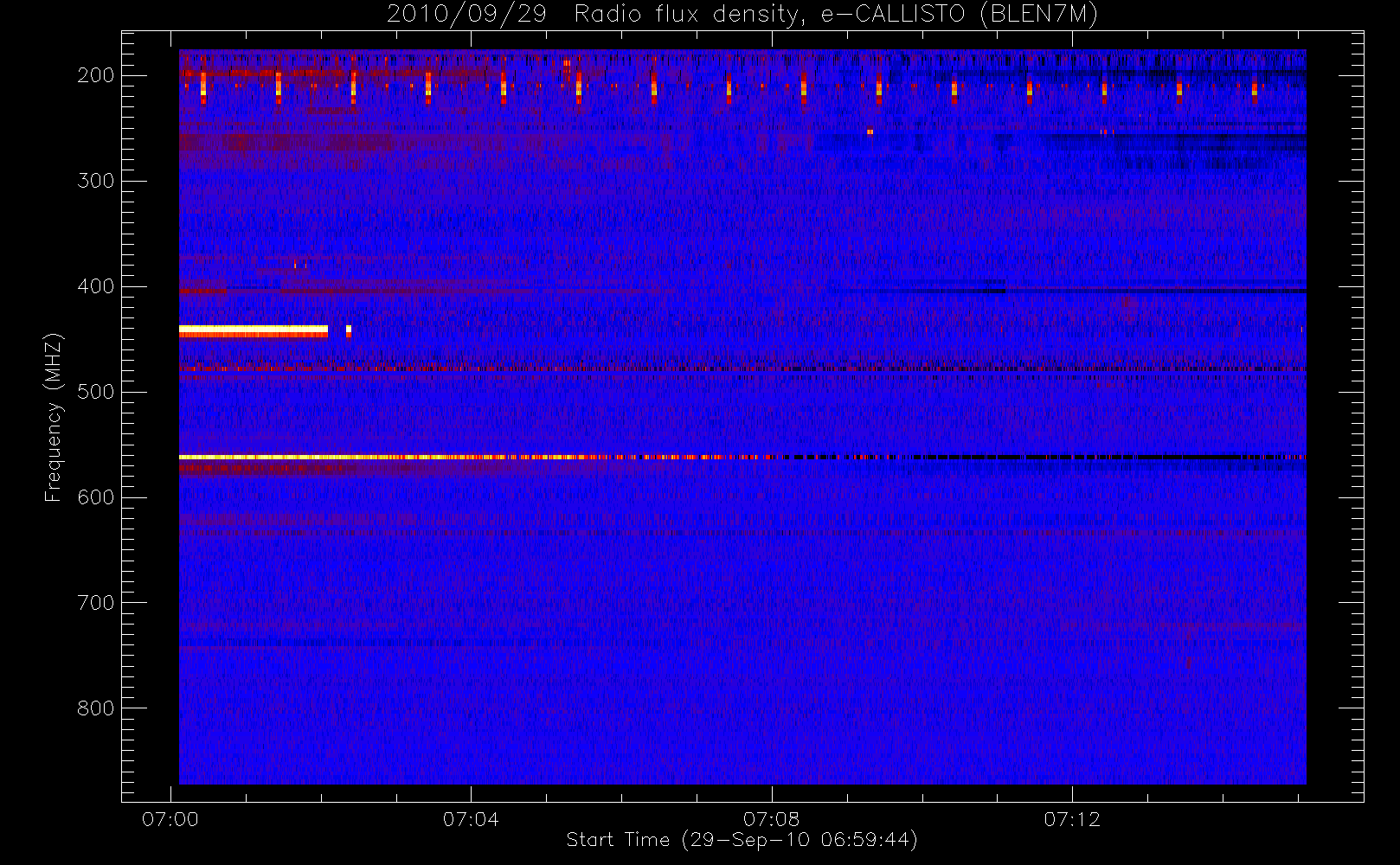Click the 300 frequency tick label
1400x865 pixels.
coord(96,181)
